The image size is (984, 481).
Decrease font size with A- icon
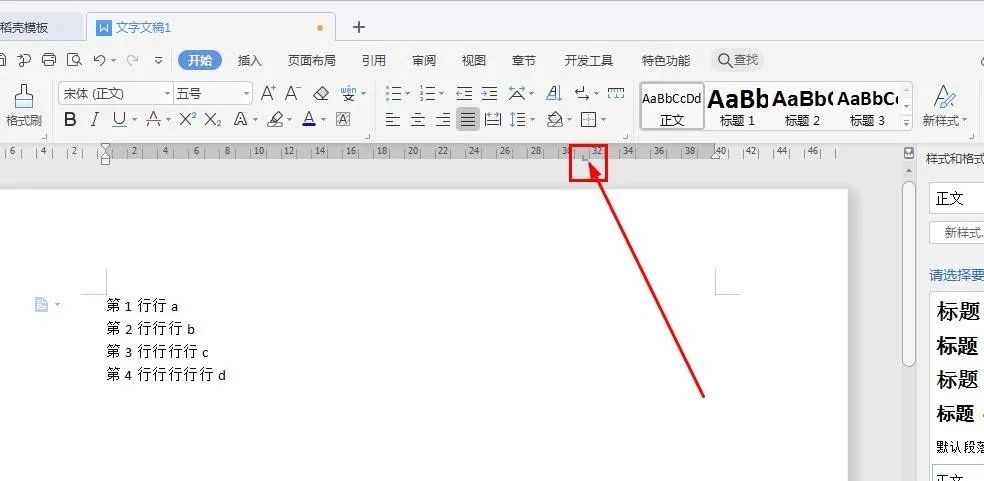pyautogui.click(x=293, y=94)
